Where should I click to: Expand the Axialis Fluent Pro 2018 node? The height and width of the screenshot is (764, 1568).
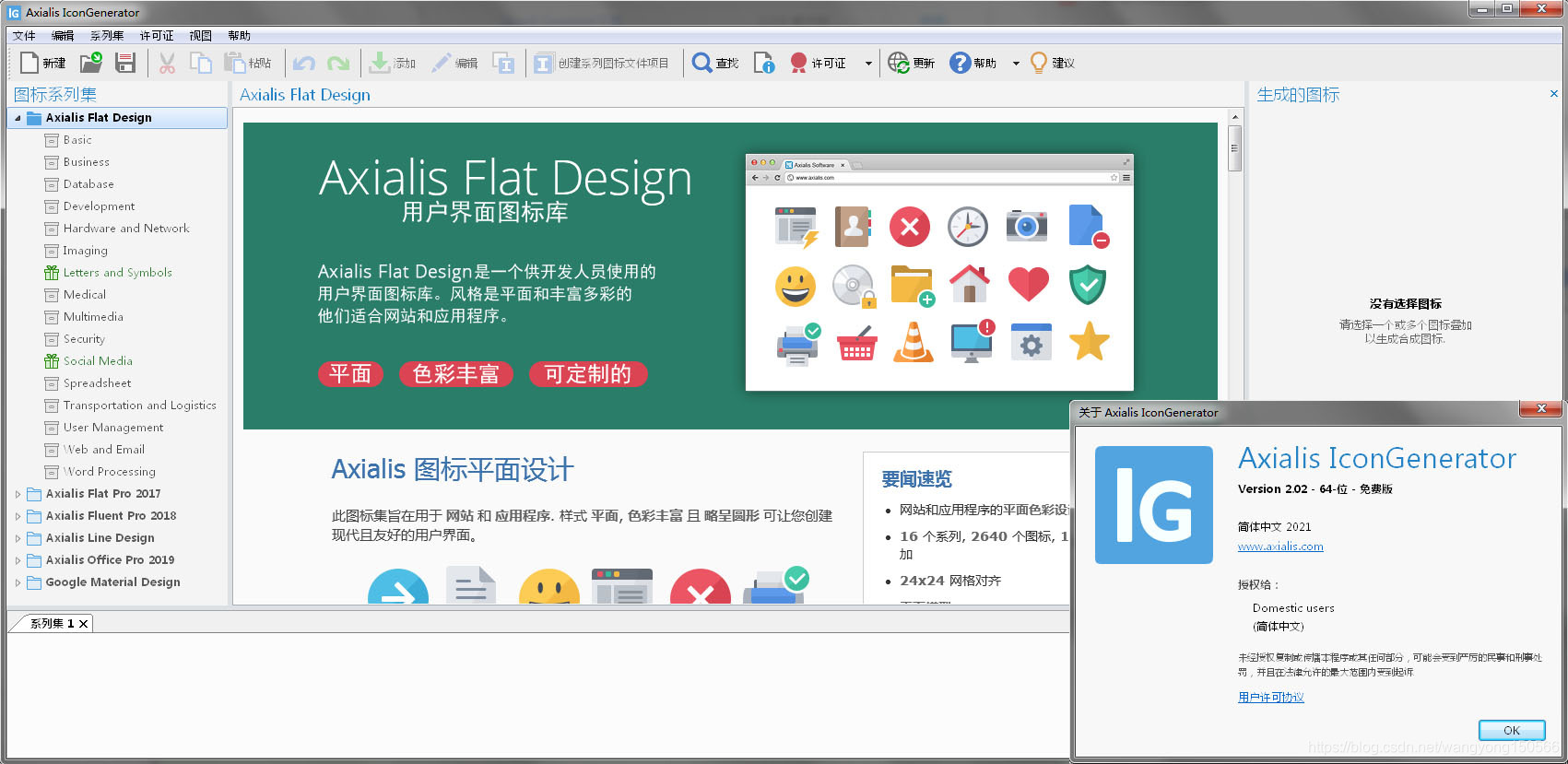coord(18,516)
